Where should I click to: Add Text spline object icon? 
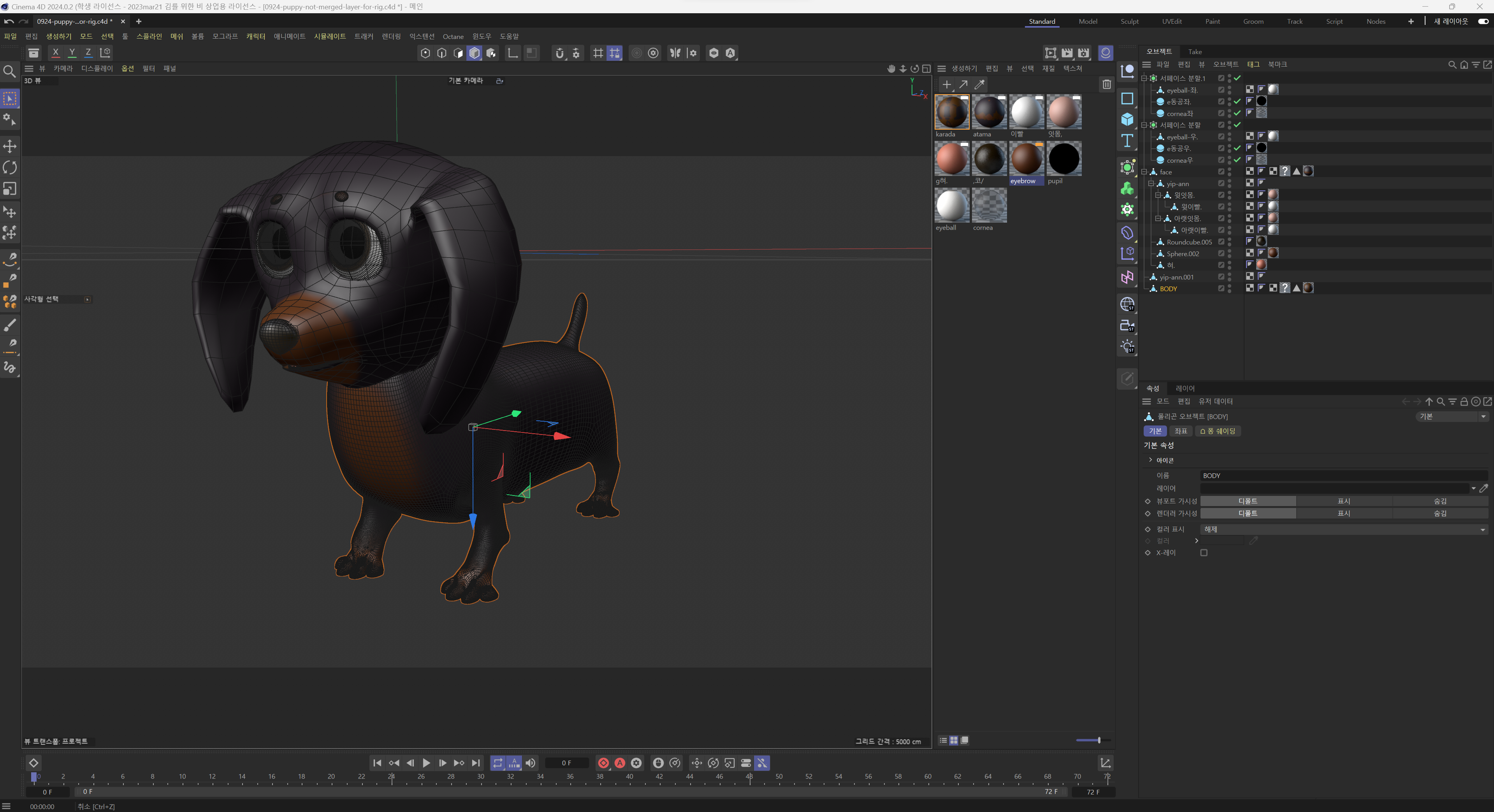click(x=1127, y=141)
